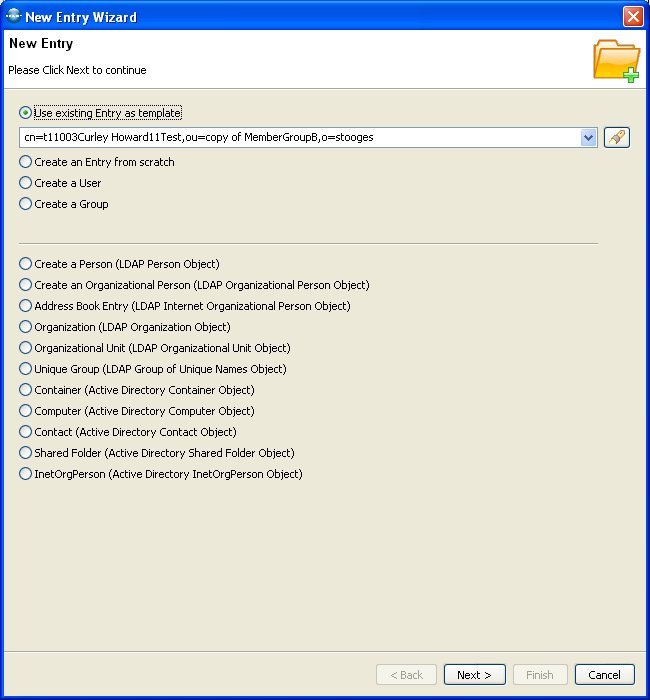Click inside the template DN text field
The width and height of the screenshot is (650, 700).
300,138
